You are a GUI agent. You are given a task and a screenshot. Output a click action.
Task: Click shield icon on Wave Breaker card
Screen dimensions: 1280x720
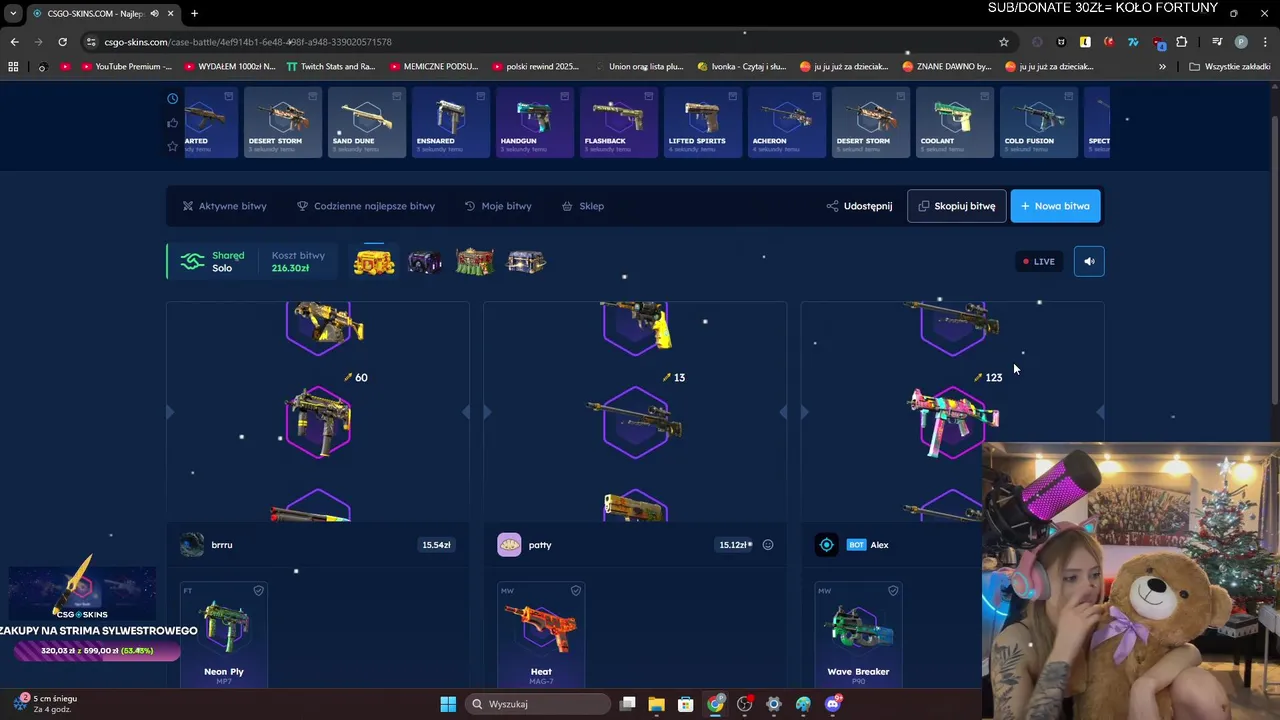(x=893, y=591)
